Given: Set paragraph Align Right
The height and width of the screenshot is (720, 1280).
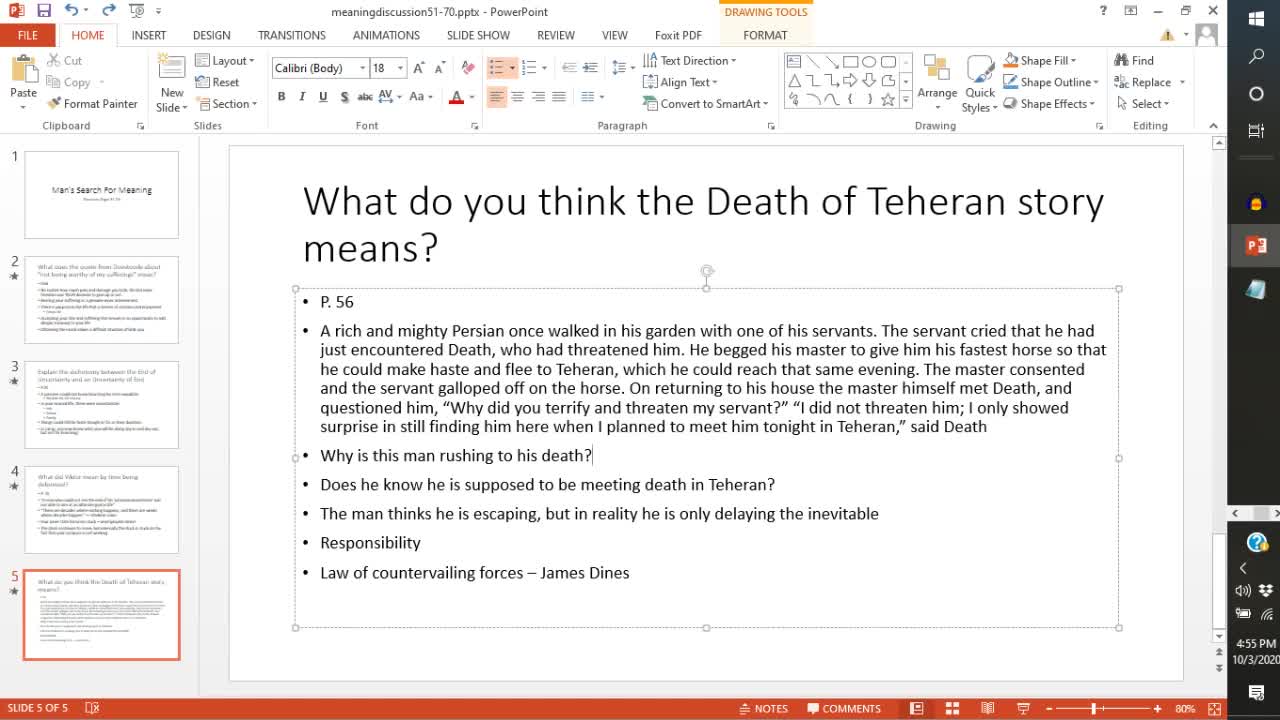Looking at the screenshot, I should pos(538,97).
